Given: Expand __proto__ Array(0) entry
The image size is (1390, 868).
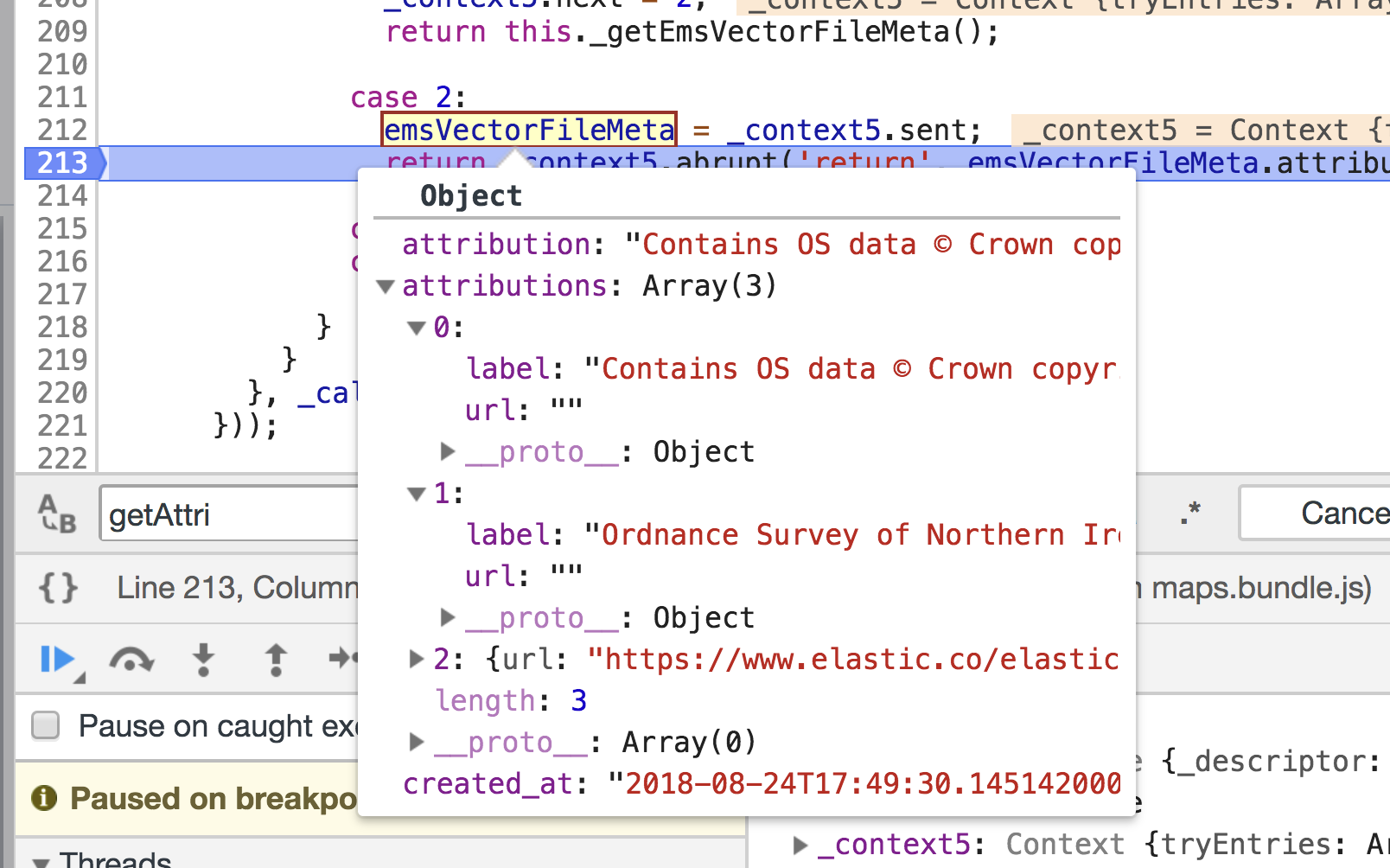Looking at the screenshot, I should point(417,742).
